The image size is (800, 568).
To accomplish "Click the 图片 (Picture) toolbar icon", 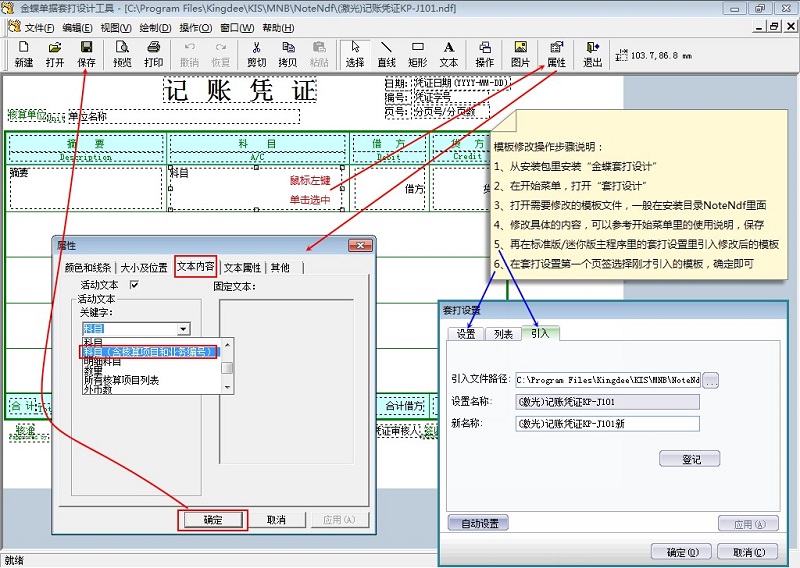I will point(520,53).
